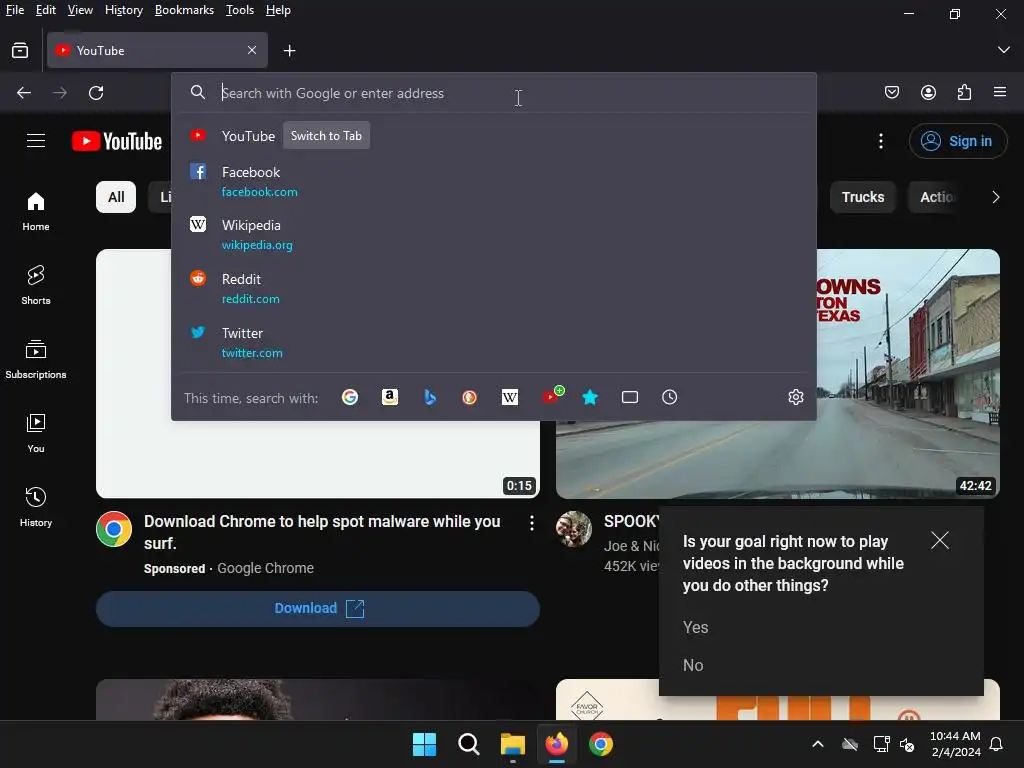Open Subscriptions in the YouTube sidebar

pos(36,359)
